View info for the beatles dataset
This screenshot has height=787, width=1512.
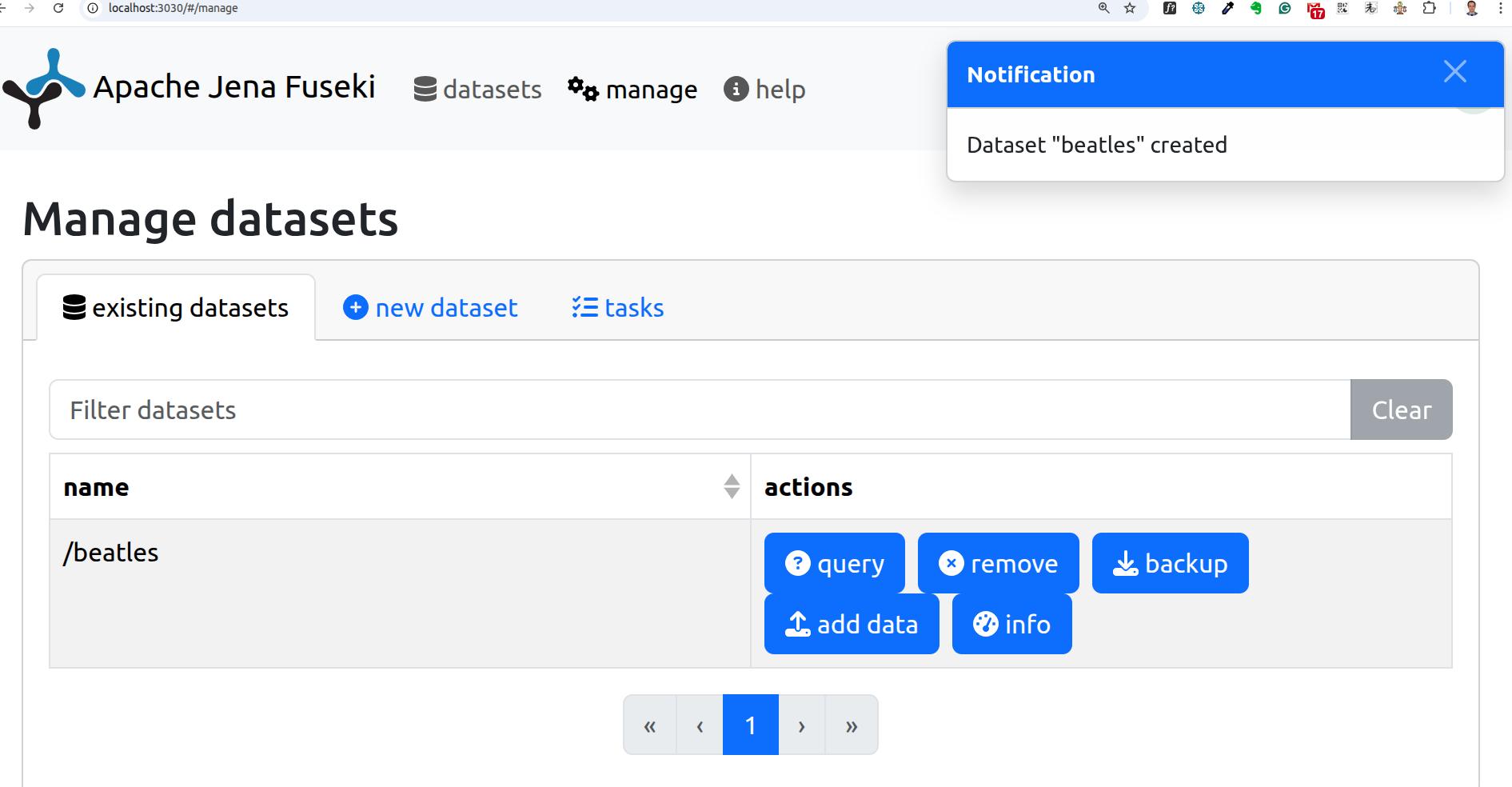[1011, 624]
